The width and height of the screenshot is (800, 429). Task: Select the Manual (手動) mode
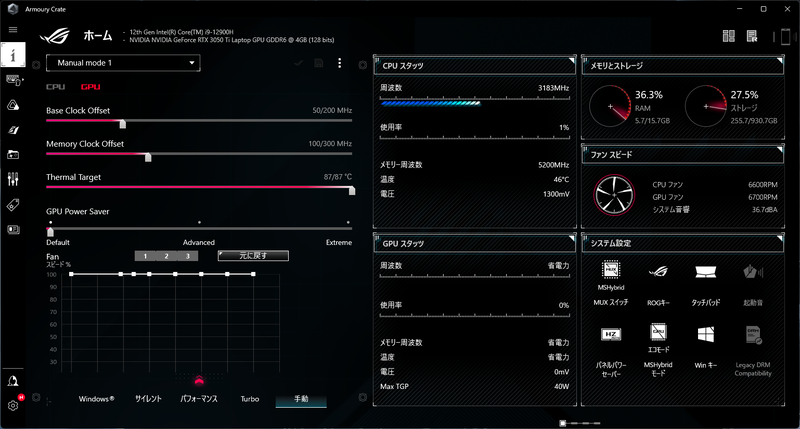301,399
